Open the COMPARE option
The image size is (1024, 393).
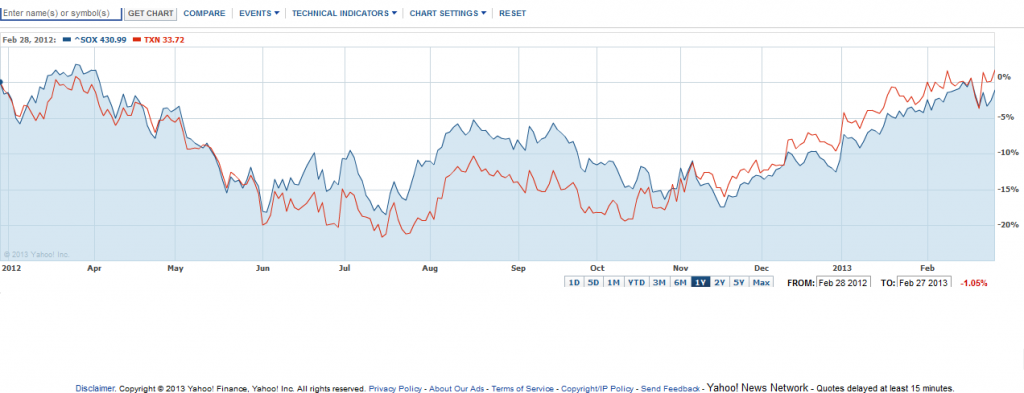coord(204,13)
